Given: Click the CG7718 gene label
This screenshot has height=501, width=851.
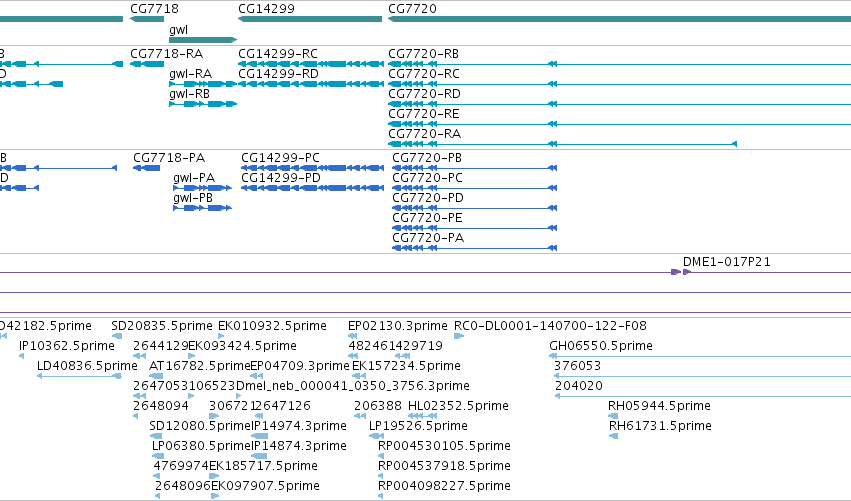Looking at the screenshot, I should point(154,9).
